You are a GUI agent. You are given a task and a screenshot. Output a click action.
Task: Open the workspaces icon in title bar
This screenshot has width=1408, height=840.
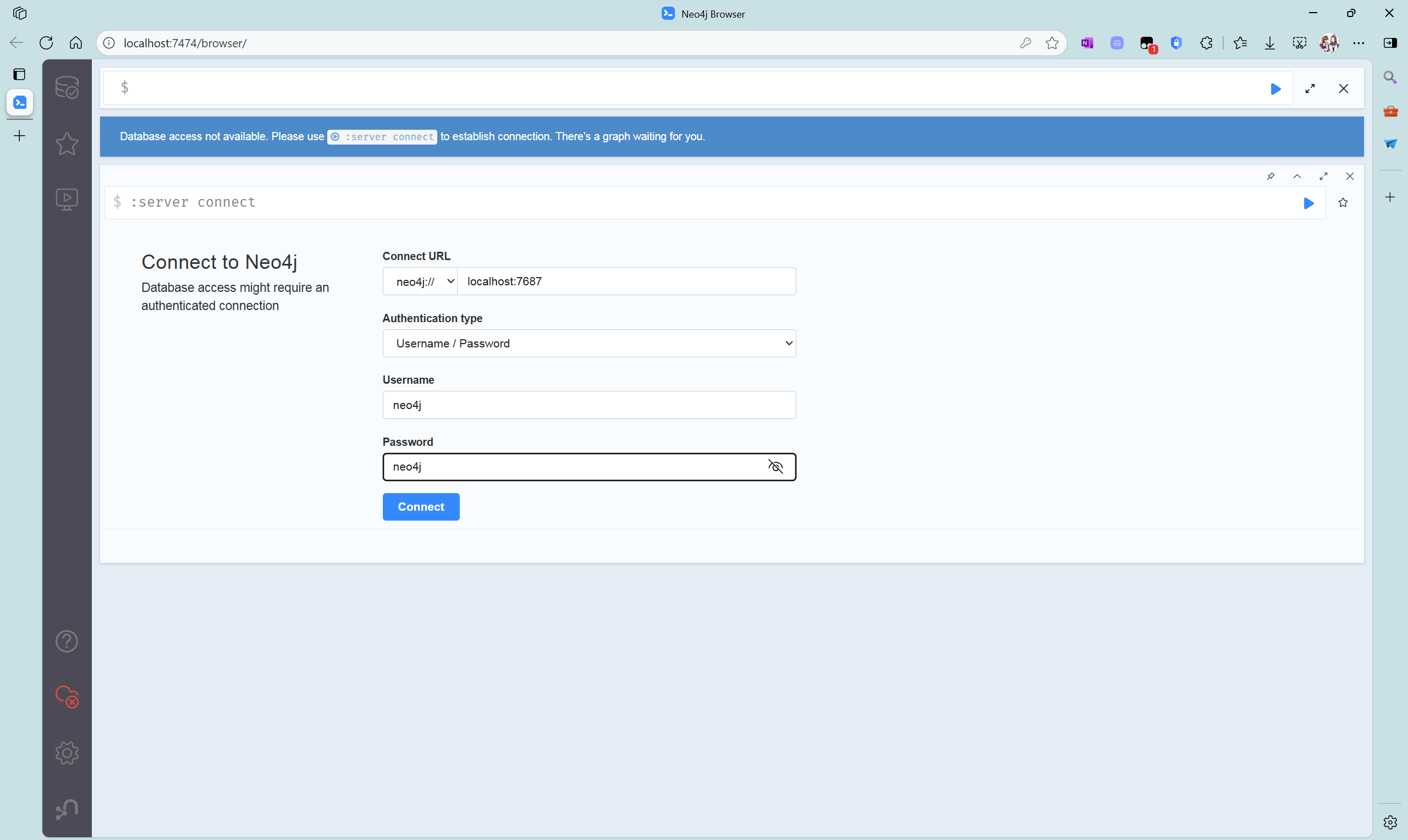pos(20,13)
